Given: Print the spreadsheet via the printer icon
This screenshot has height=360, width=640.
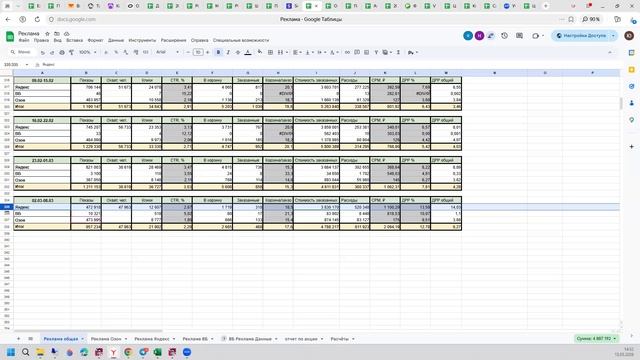Looking at the screenshot, I should (x=62, y=52).
